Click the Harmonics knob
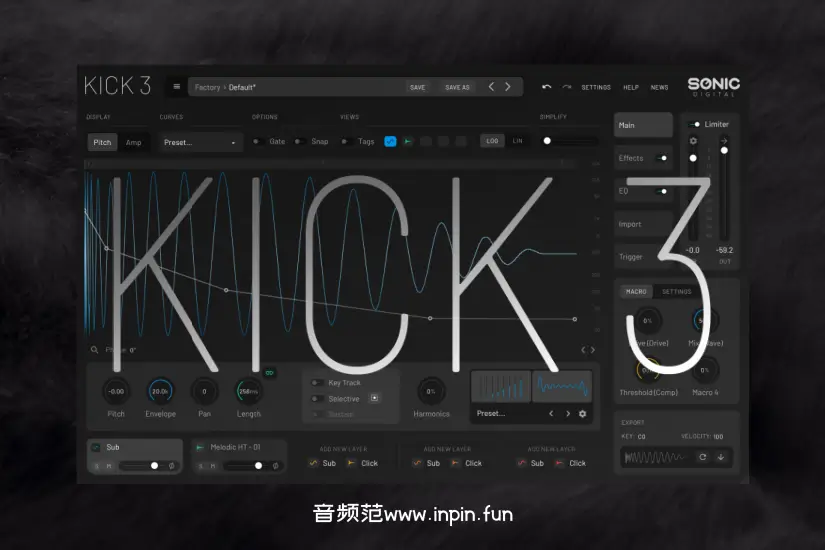Screen dimensions: 825x550 pos(431,391)
